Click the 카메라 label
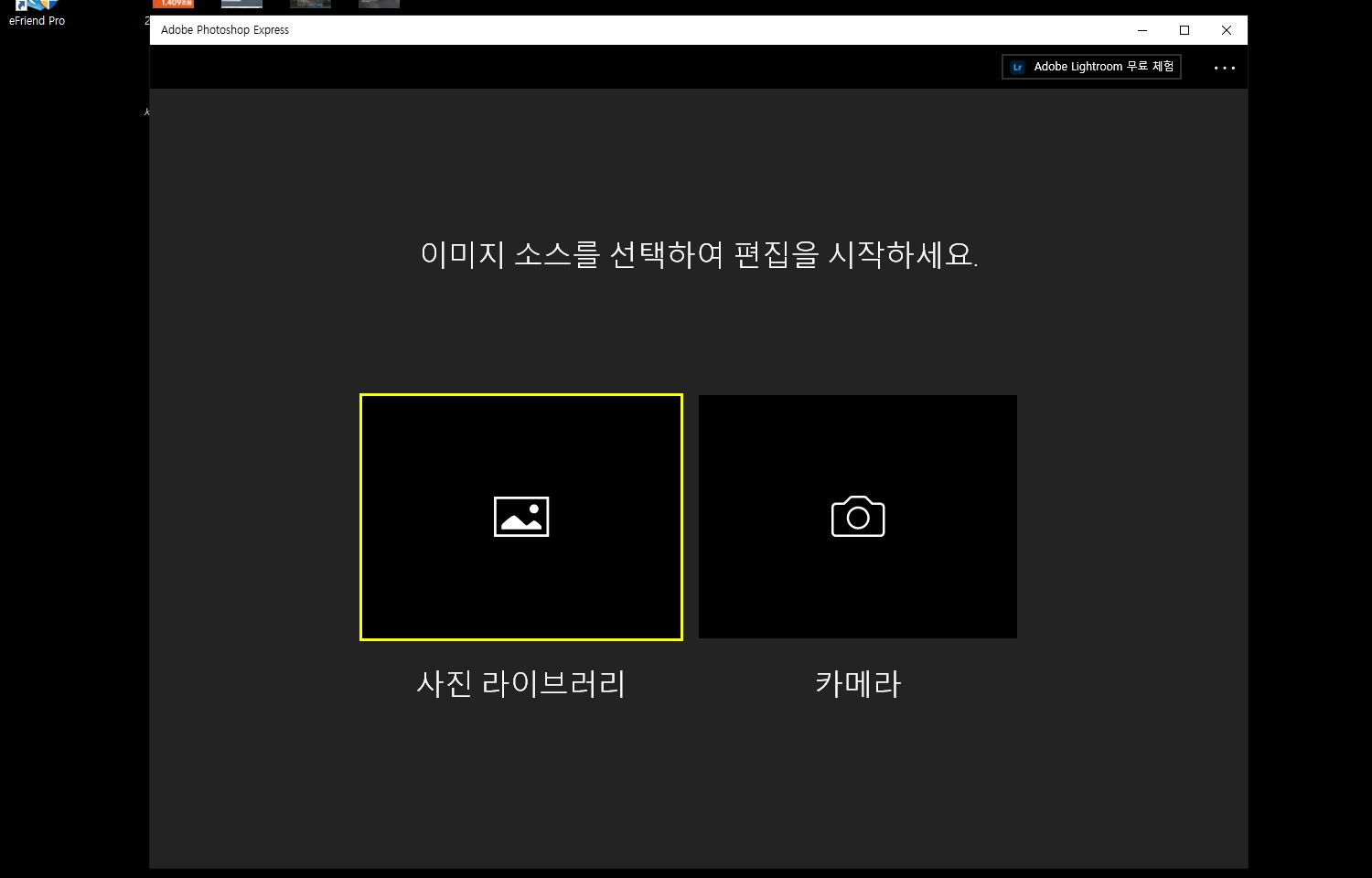The width and height of the screenshot is (1372, 878). pos(858,684)
